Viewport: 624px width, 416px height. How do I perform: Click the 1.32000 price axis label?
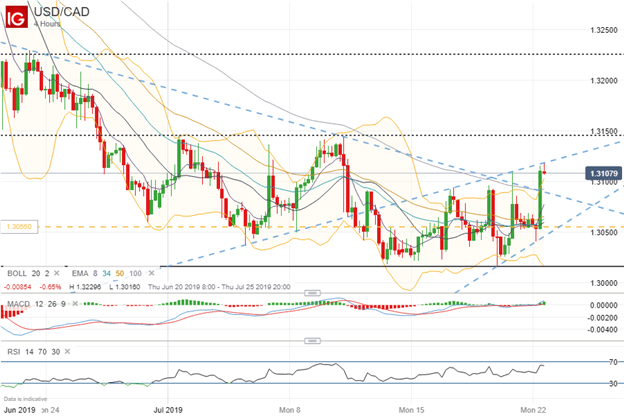pos(604,81)
